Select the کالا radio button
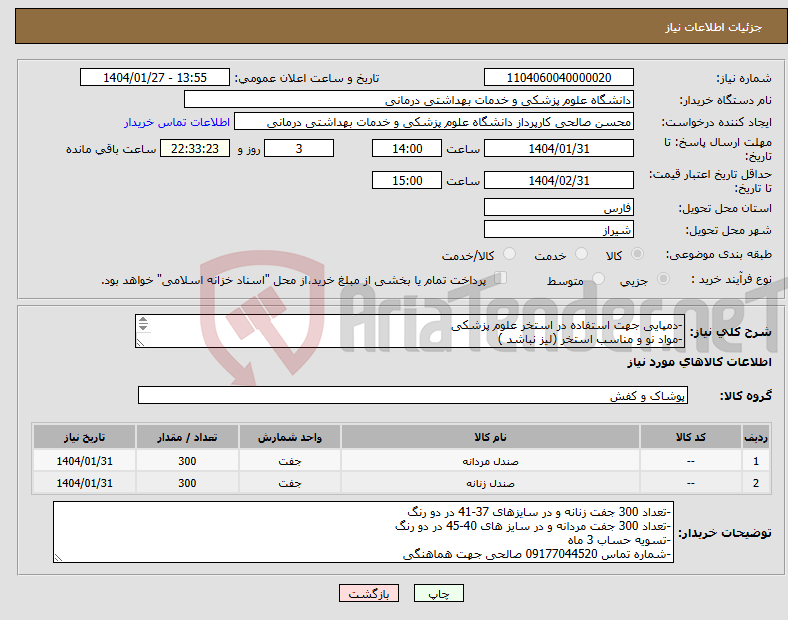The height and width of the screenshot is (620, 788). [637, 254]
